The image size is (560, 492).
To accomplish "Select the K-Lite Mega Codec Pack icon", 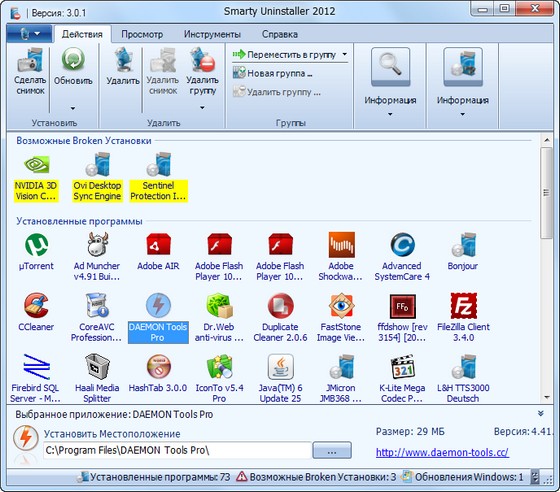I will coord(402,367).
